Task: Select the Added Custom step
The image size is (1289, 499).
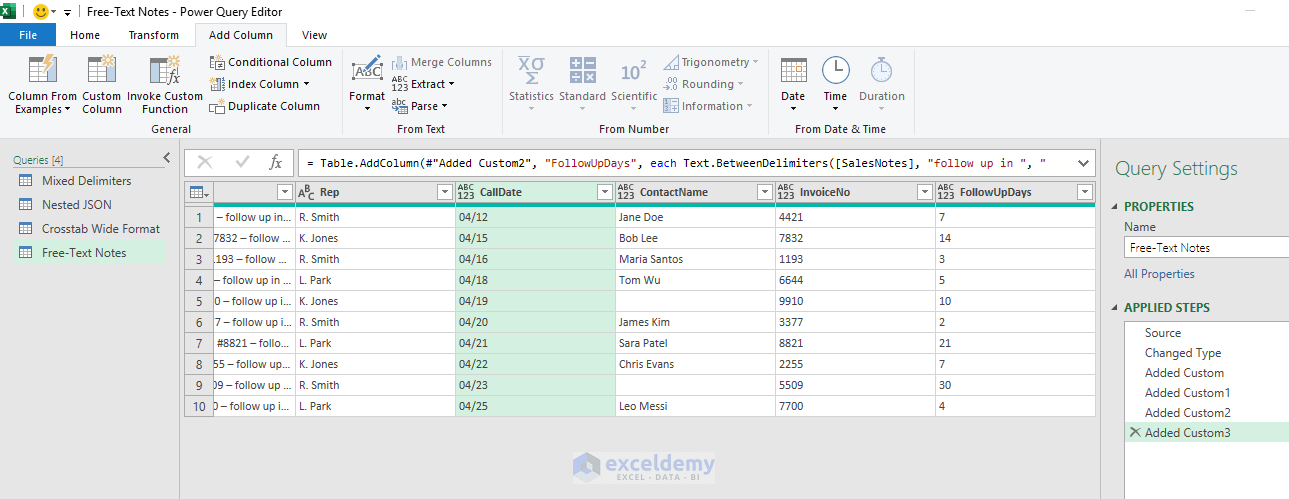Action: click(x=1184, y=373)
